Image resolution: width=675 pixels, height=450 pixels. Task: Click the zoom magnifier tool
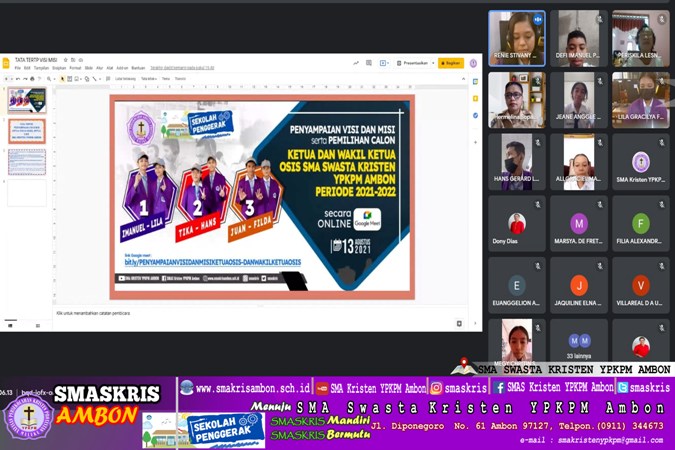[49, 79]
